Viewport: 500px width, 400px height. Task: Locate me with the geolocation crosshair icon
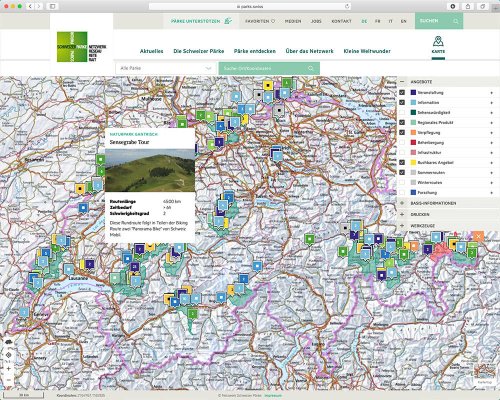9,355
